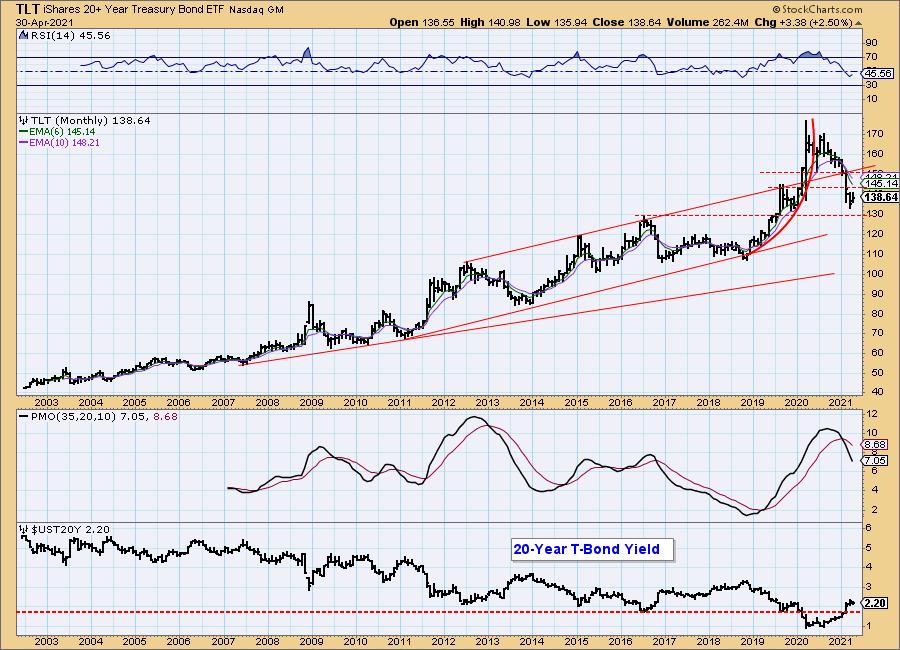The width and height of the screenshot is (900, 650).
Task: Select the iShares 20+ Year Treasury Bond ETF title
Action: (134, 10)
